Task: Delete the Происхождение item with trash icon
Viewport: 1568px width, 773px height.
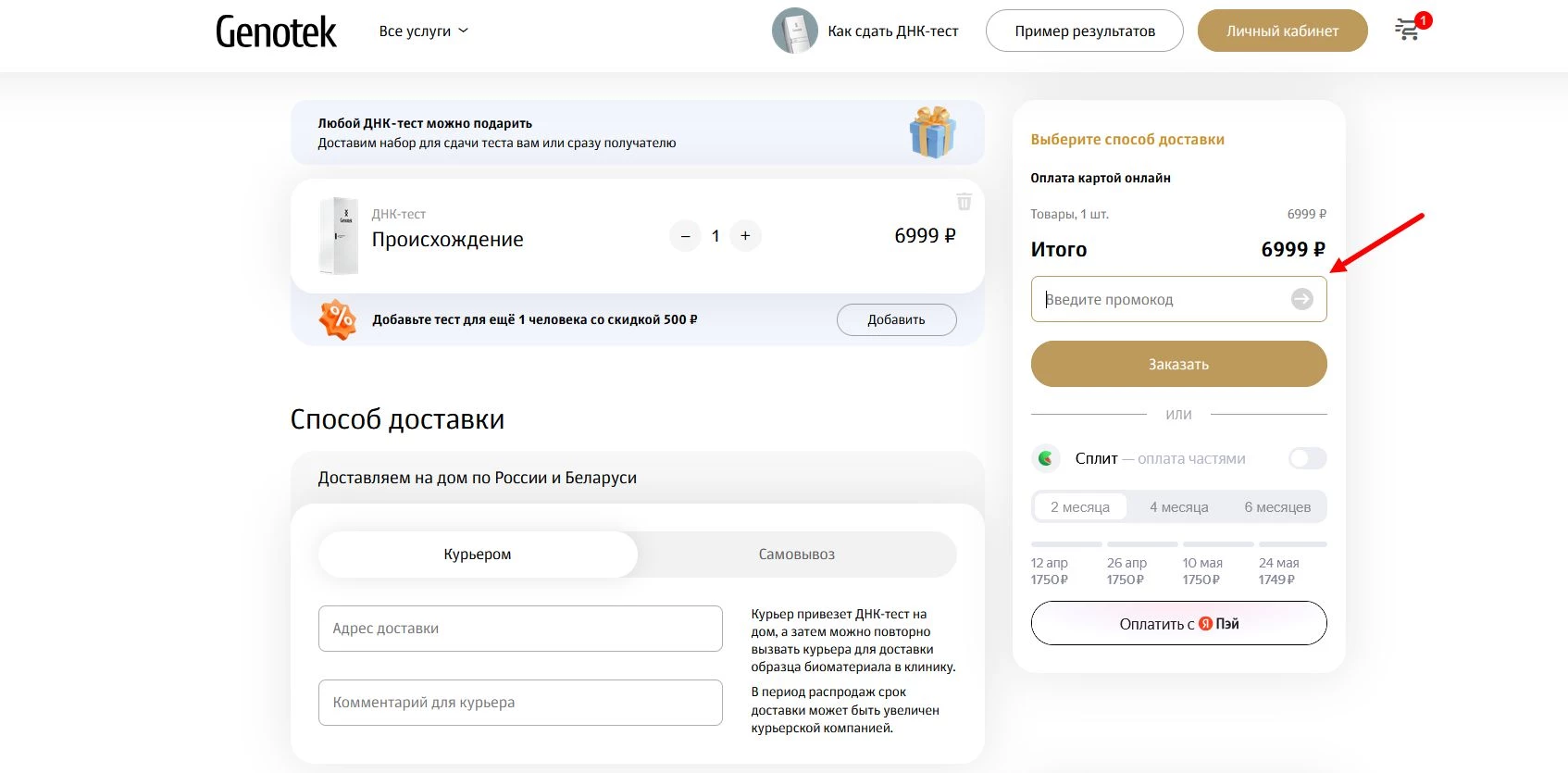Action: click(964, 201)
